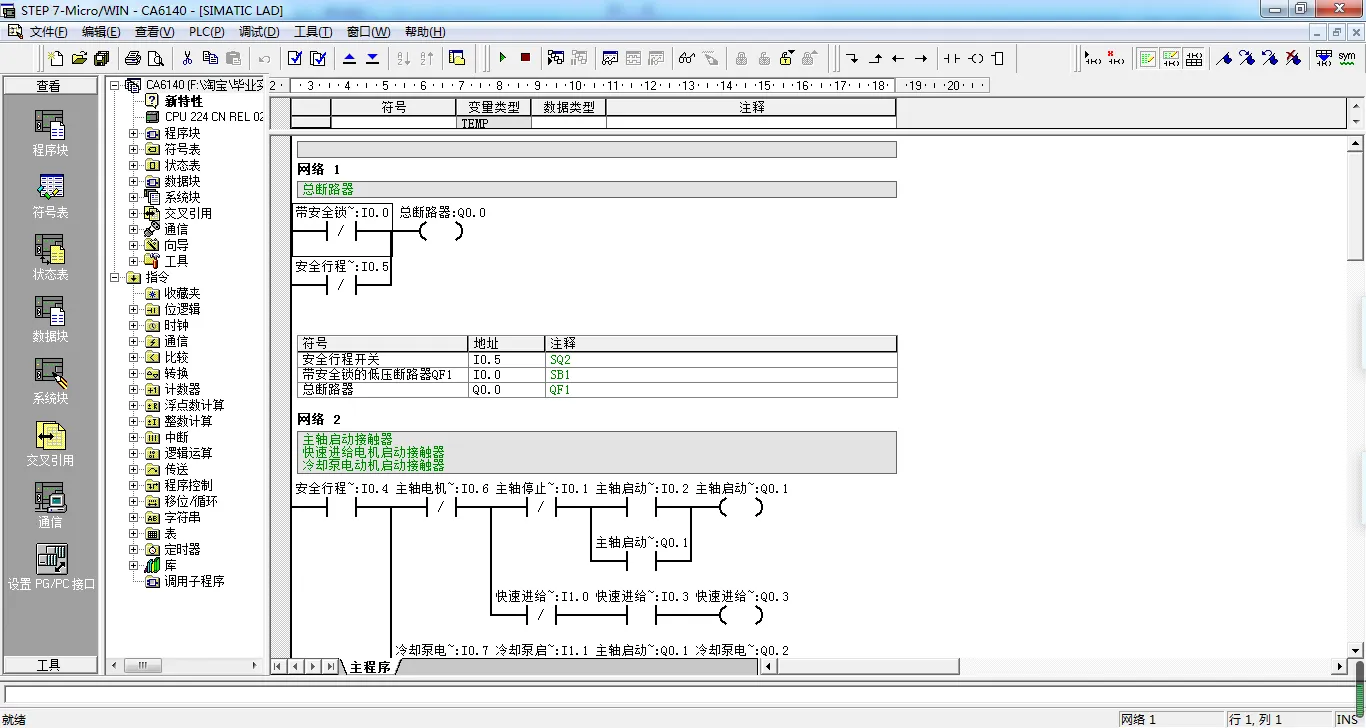The width and height of the screenshot is (1366, 728).
Task: Open 状态表 from the 查看 navigation bar
Action: (50, 256)
